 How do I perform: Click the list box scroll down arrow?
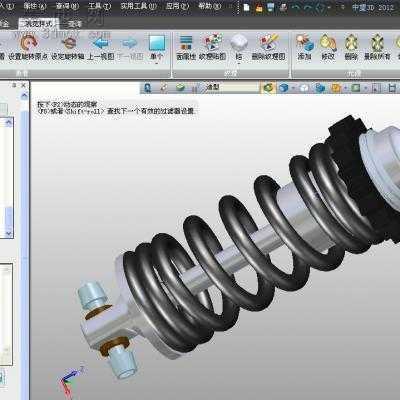click(9, 233)
